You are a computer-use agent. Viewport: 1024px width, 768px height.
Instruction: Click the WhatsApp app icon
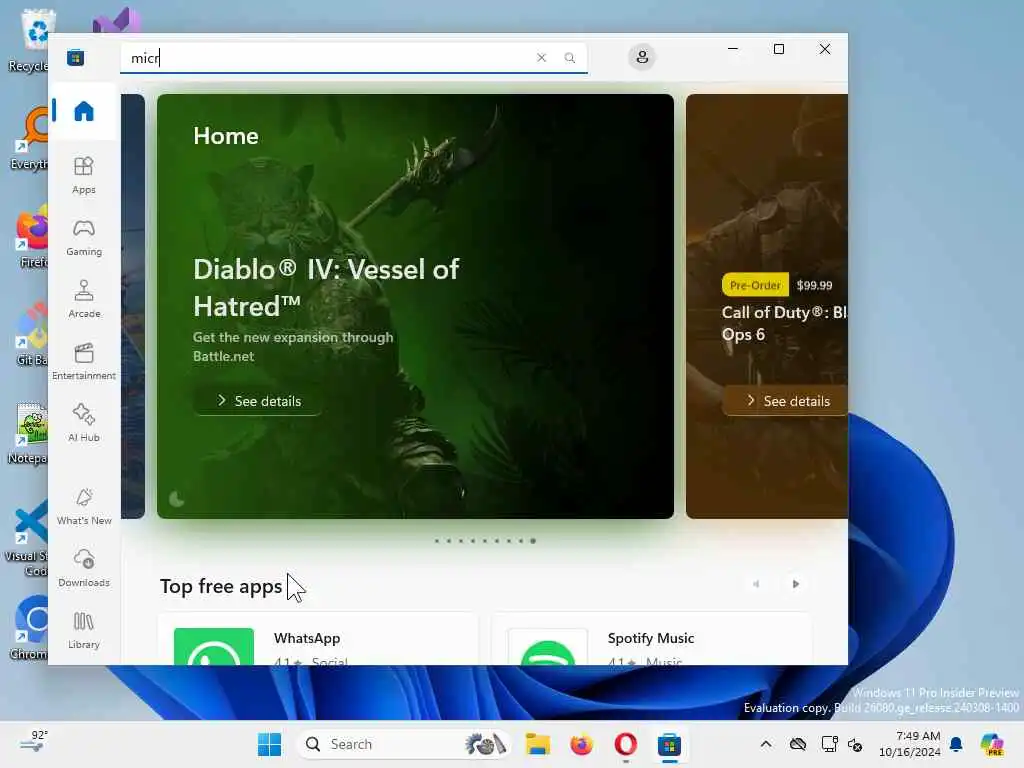214,647
